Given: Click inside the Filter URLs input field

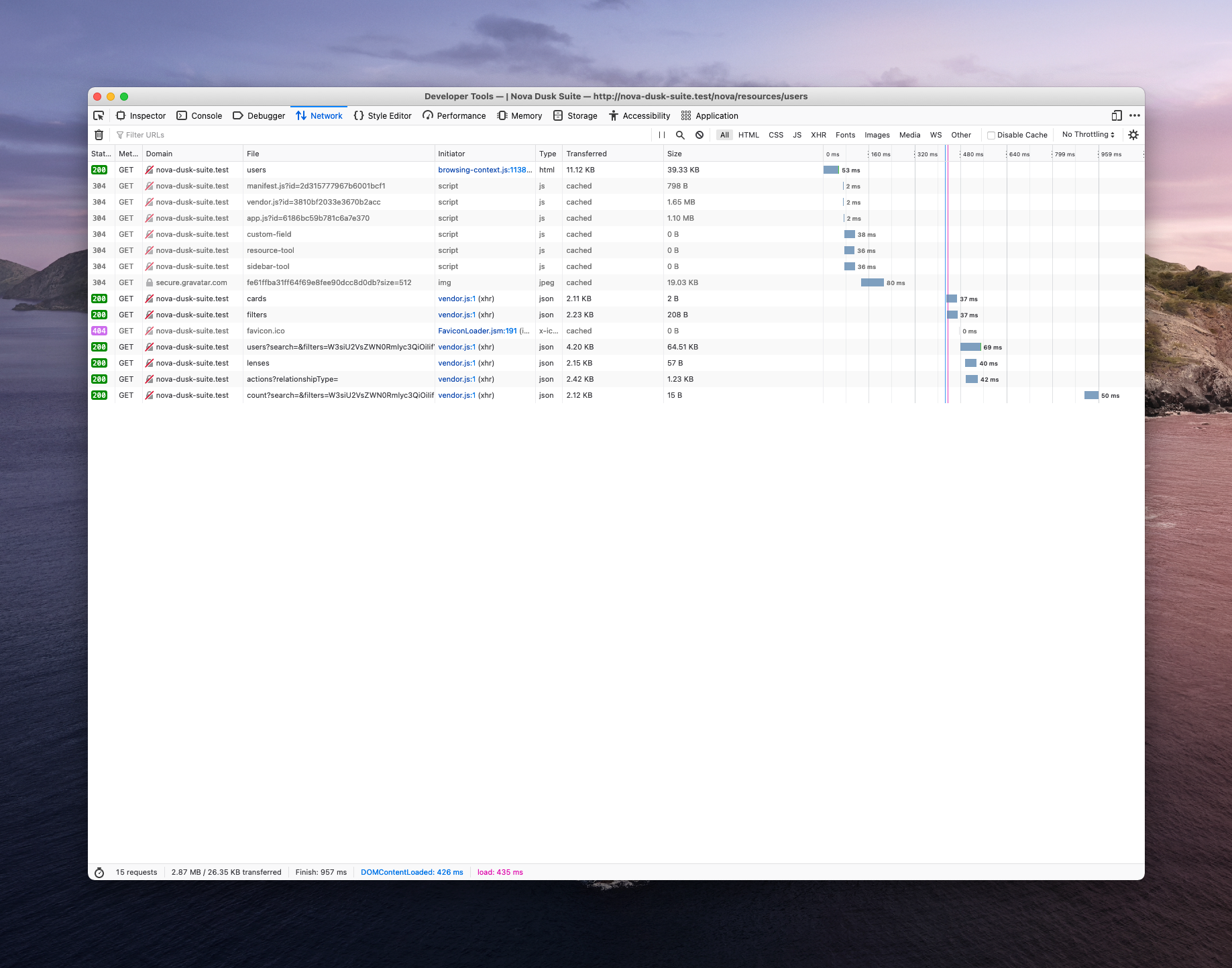Looking at the screenshot, I should click(x=201, y=135).
